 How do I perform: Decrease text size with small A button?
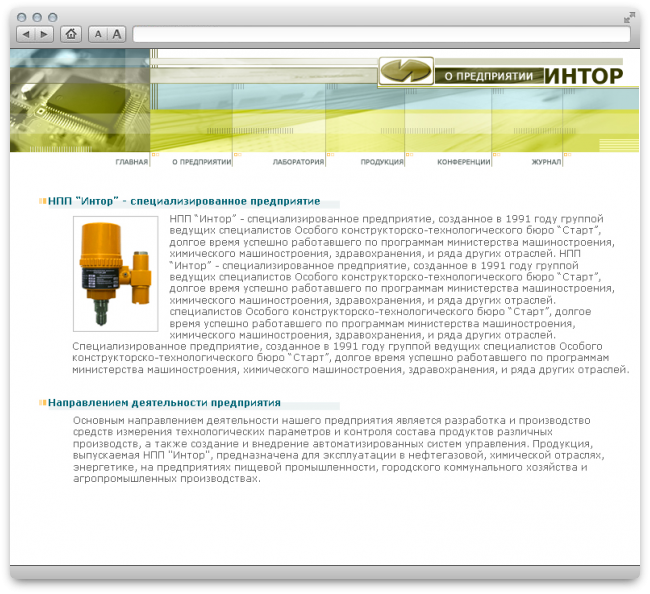[98, 34]
